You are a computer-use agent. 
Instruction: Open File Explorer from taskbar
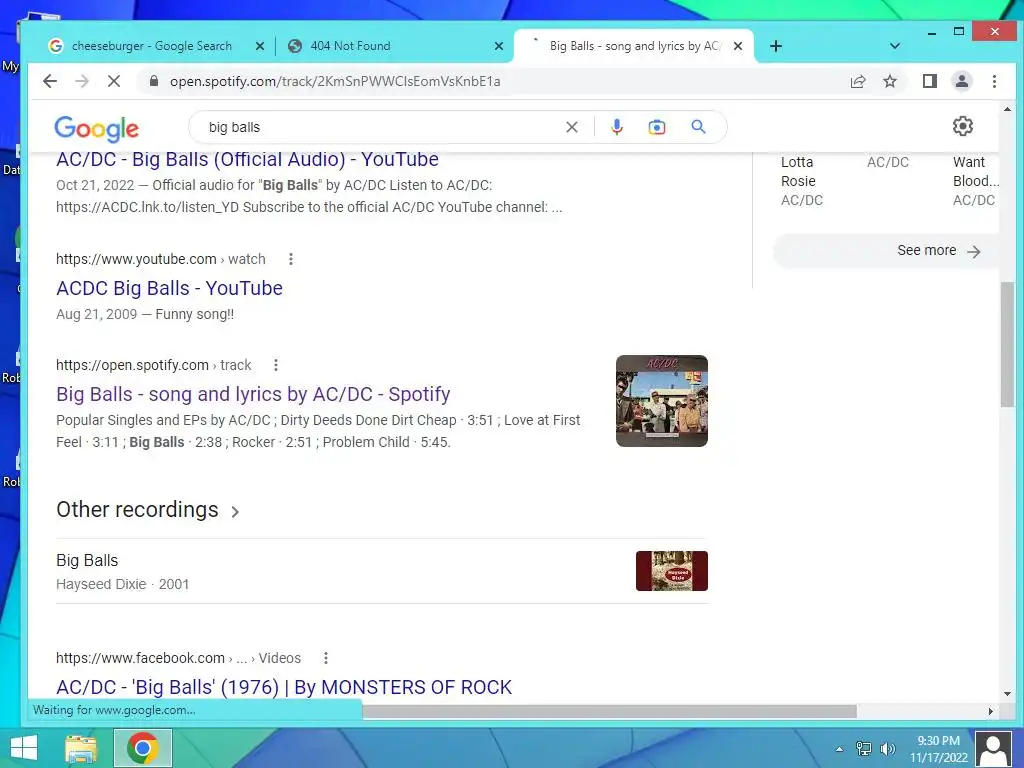click(x=81, y=748)
